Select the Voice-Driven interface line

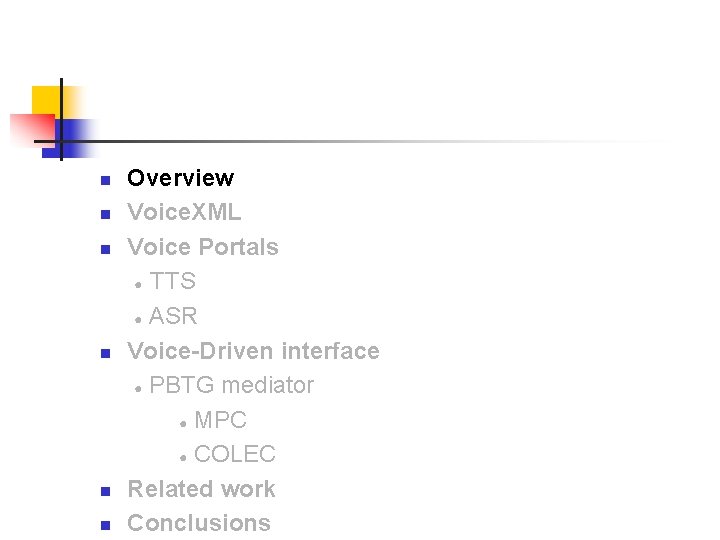click(x=253, y=351)
